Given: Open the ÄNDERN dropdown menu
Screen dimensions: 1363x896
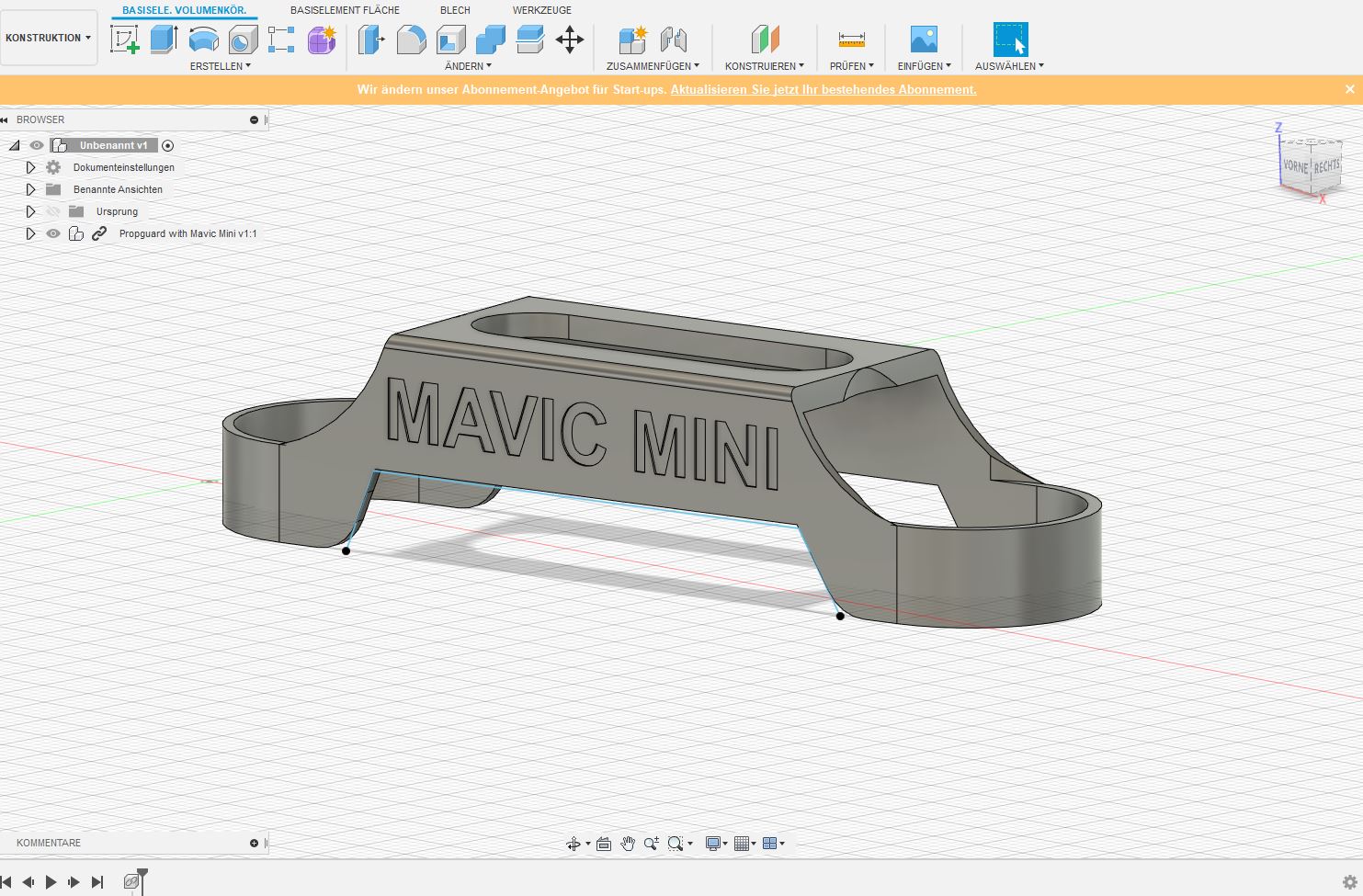Looking at the screenshot, I should tap(468, 66).
